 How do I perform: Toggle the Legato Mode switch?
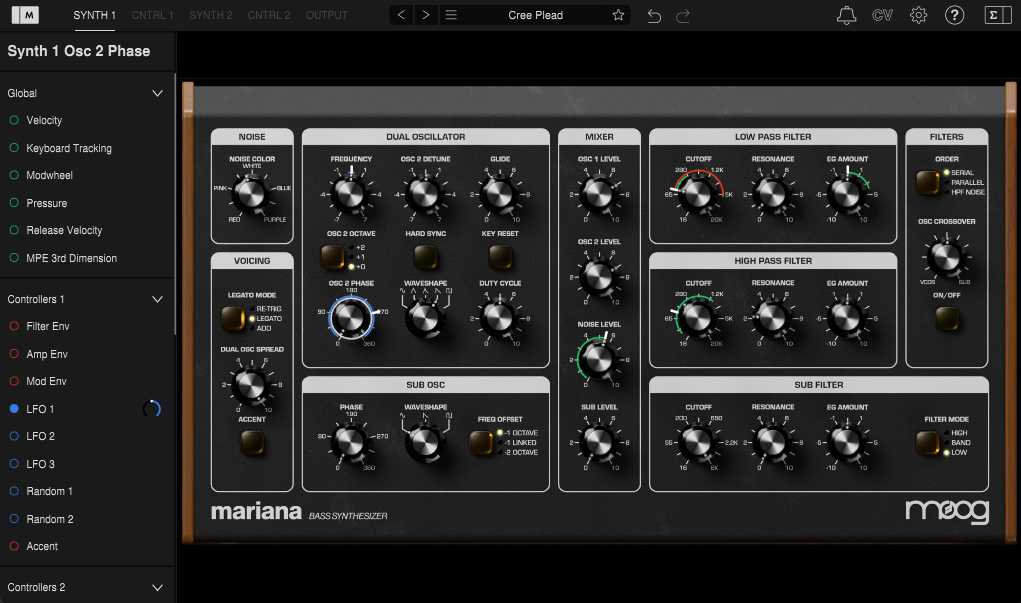(x=232, y=318)
